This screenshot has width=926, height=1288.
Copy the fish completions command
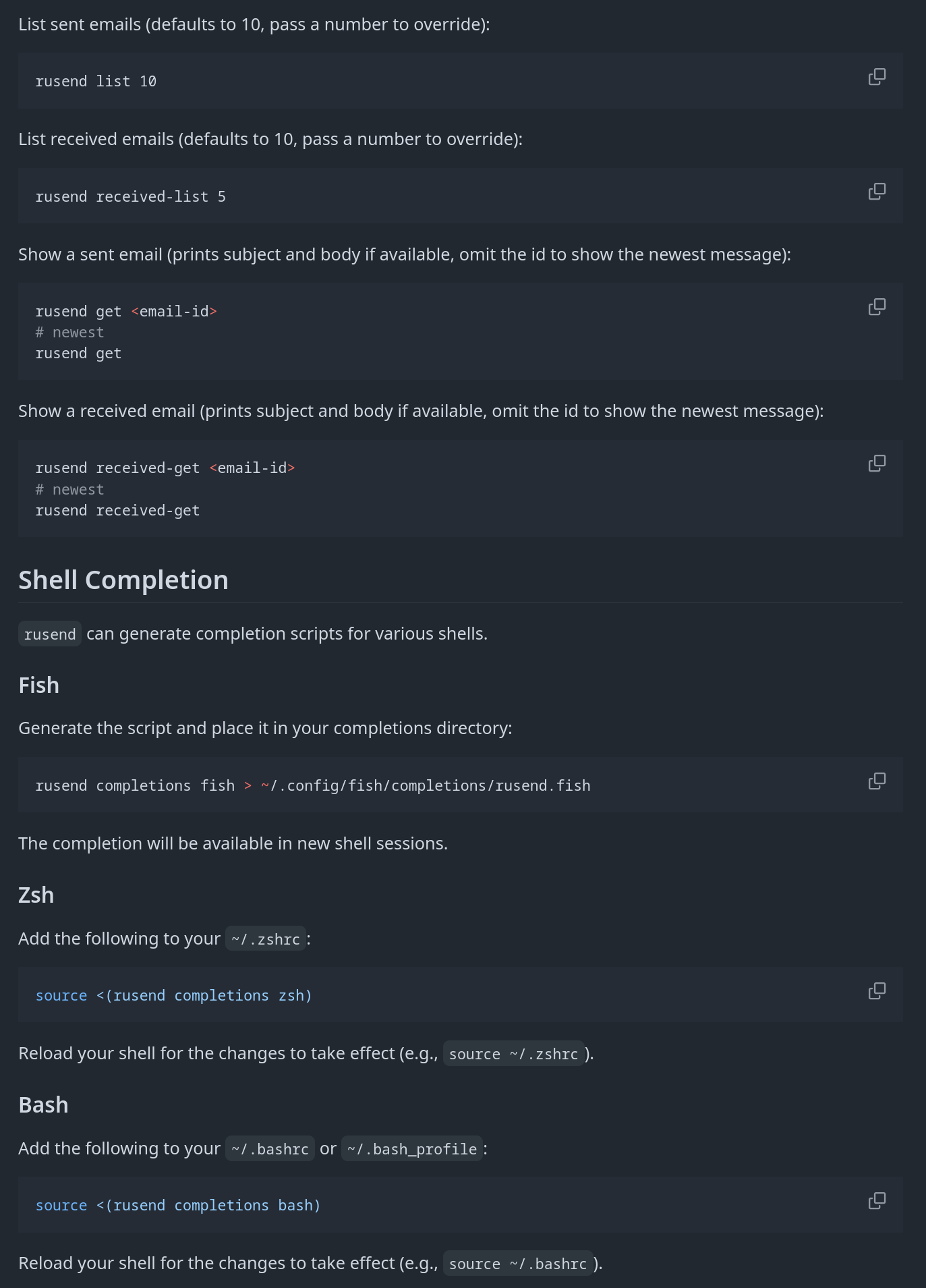[x=877, y=781]
